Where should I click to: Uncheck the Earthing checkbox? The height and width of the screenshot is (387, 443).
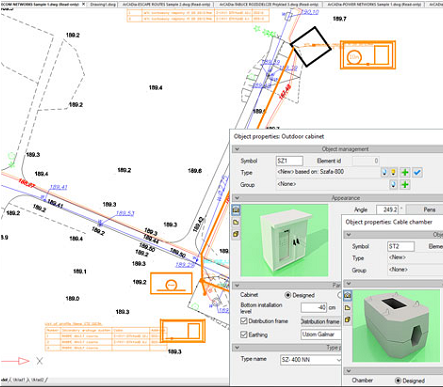[244, 334]
